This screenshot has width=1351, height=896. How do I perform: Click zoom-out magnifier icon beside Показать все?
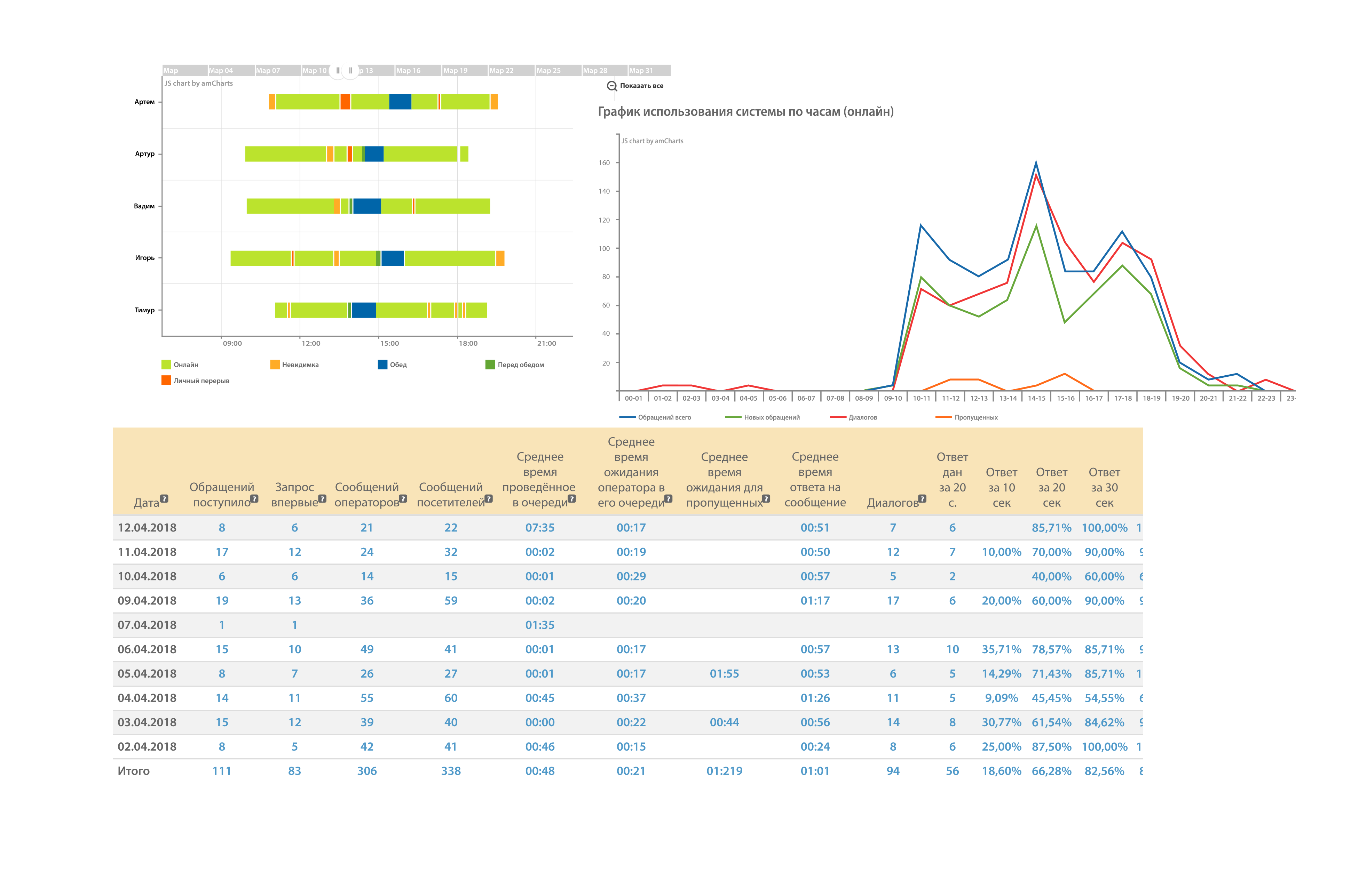tap(611, 86)
